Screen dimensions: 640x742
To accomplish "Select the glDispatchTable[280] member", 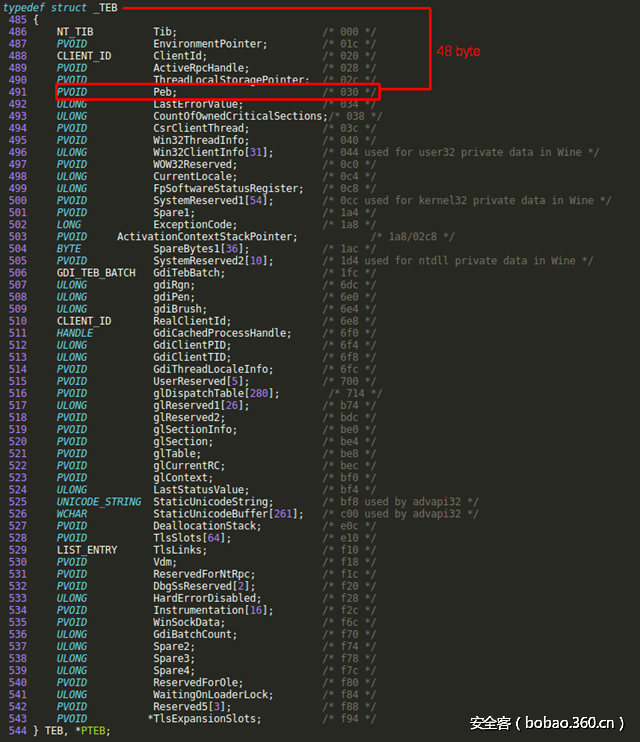I will [209, 393].
